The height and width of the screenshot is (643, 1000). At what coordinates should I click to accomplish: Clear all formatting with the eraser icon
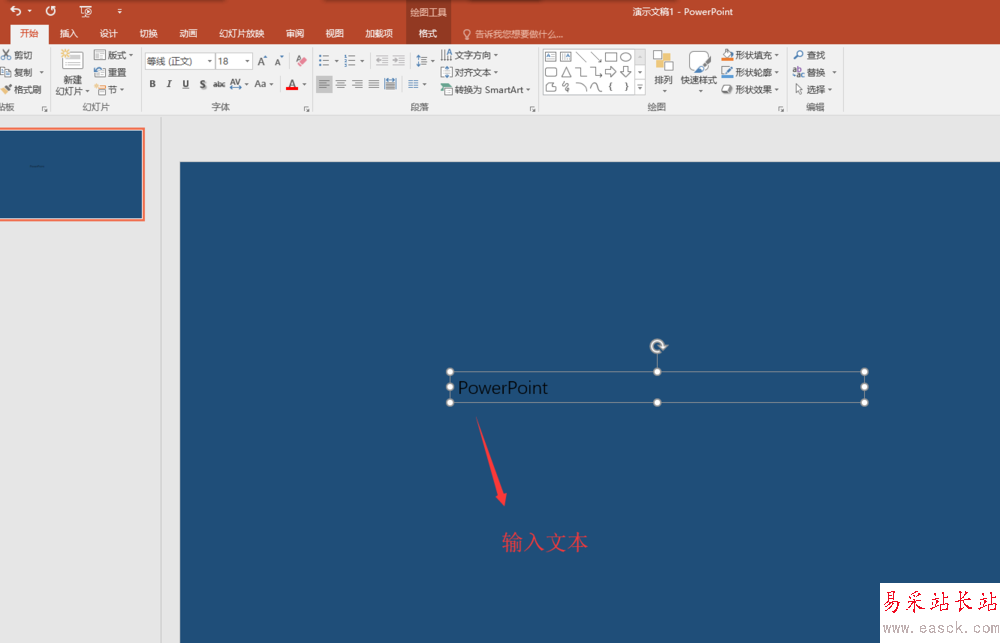301,61
